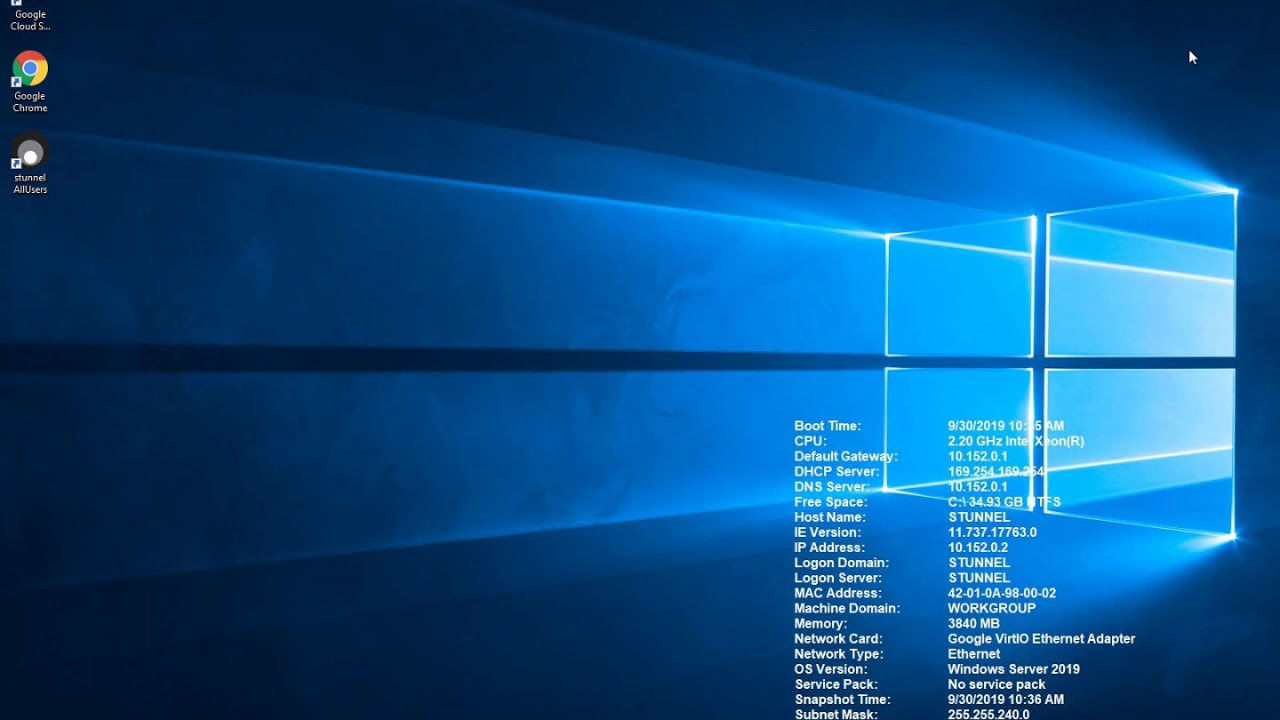Screen dimensions: 1280x720
Task: Click the "Boot Time:" label
Action: pos(827,426)
